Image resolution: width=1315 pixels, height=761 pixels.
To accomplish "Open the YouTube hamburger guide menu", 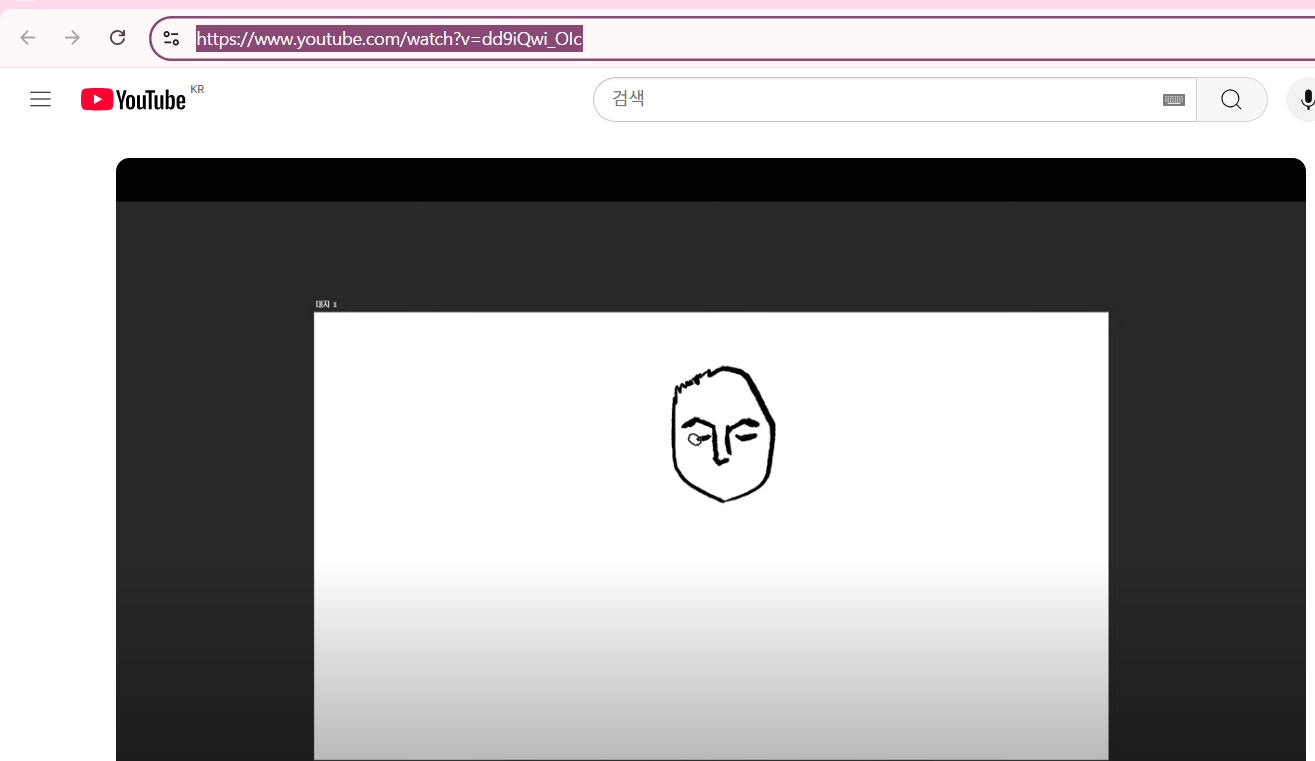I will (40, 99).
